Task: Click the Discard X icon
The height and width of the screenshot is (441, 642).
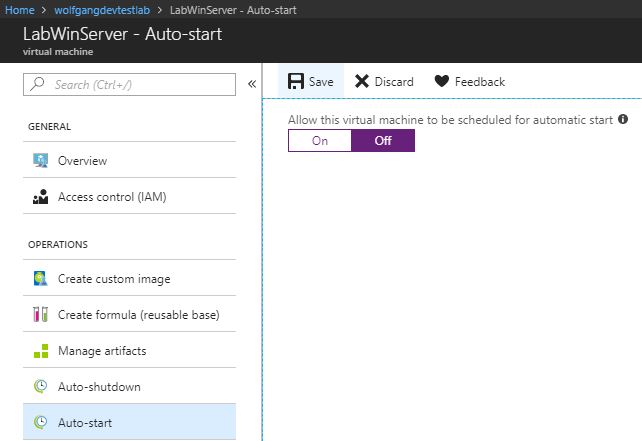Action: click(362, 81)
